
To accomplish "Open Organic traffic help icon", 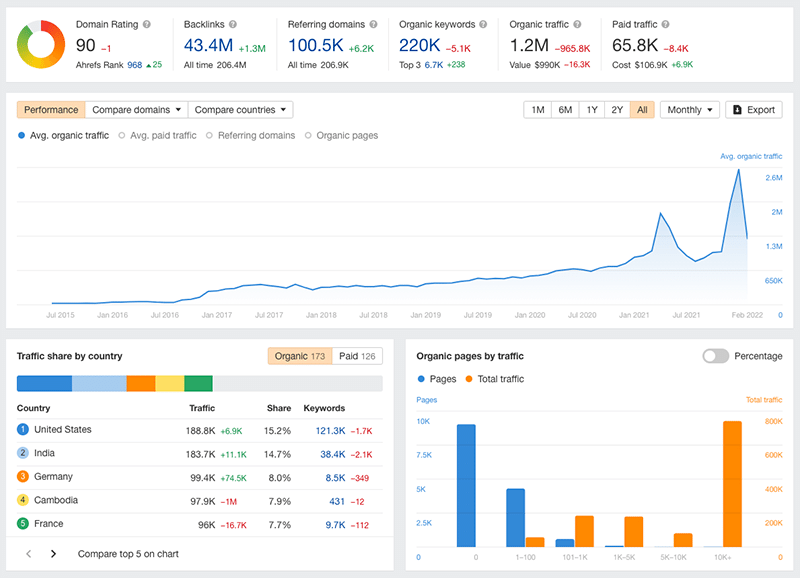I will pyautogui.click(x=577, y=24).
